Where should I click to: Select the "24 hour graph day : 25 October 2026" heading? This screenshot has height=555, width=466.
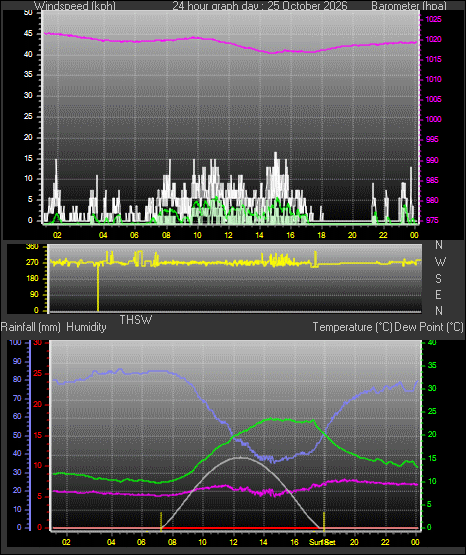point(260,6)
